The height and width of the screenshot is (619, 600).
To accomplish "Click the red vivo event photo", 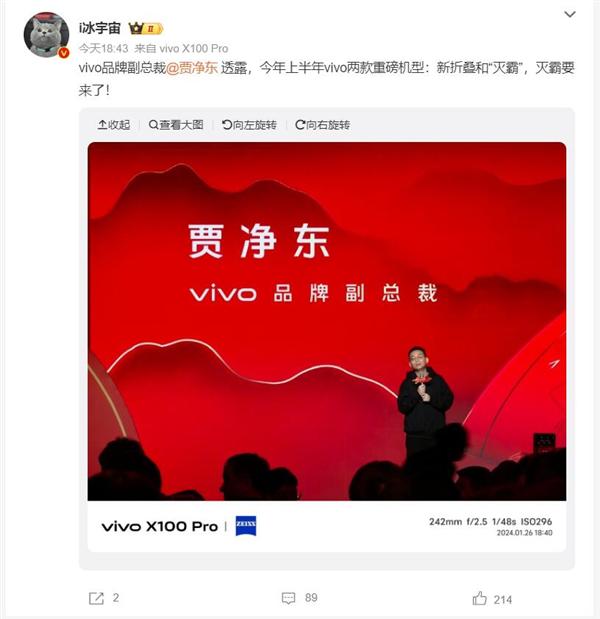I will [x=327, y=321].
